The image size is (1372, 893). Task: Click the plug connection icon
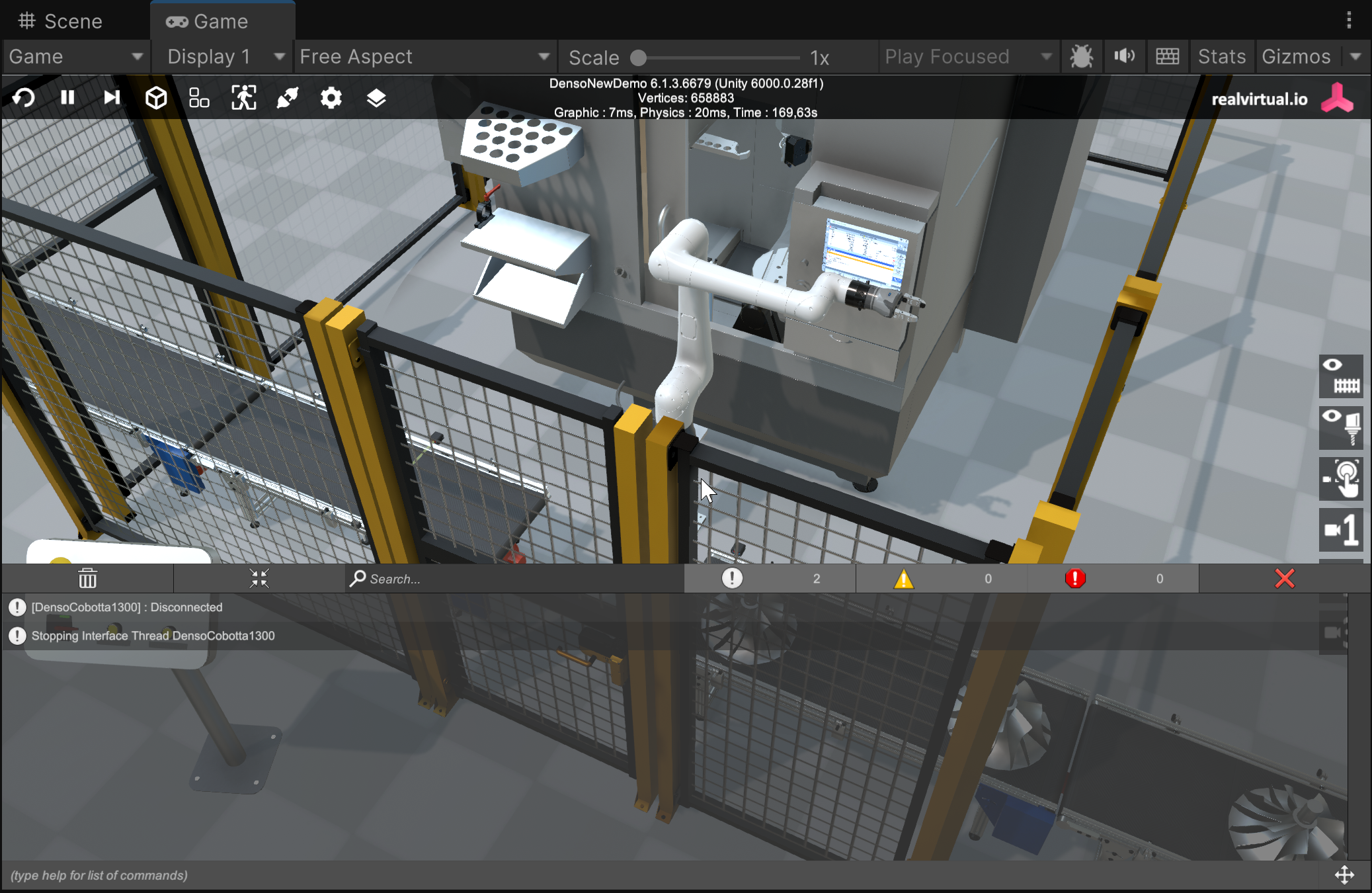(x=288, y=98)
